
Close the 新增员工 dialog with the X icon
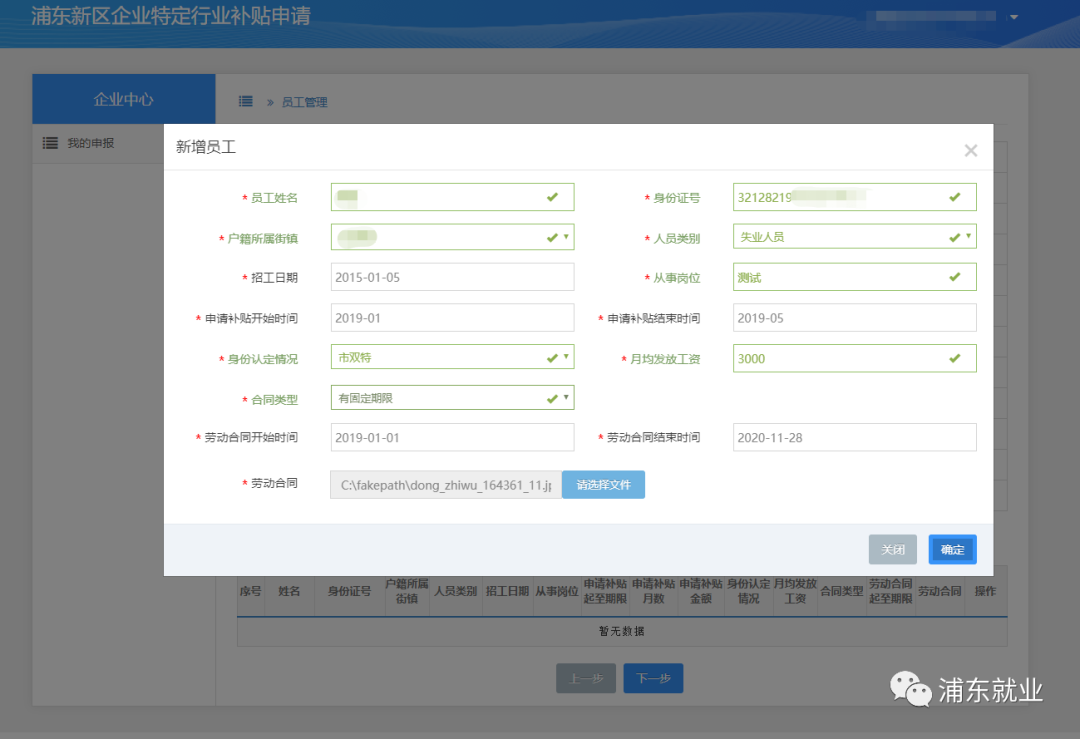tap(970, 150)
